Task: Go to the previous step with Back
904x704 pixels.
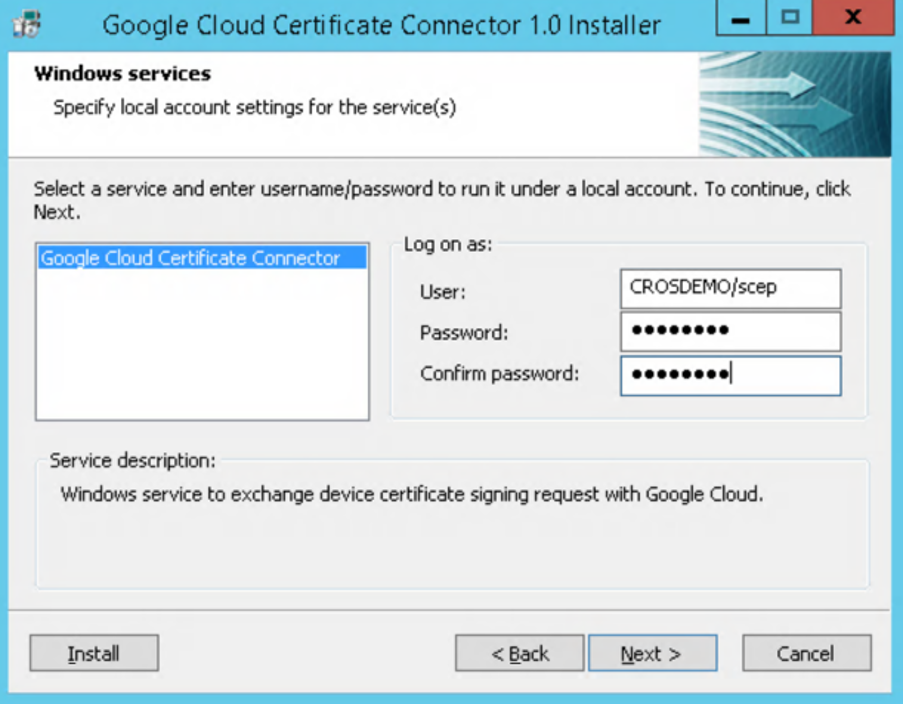Action: coord(519,654)
